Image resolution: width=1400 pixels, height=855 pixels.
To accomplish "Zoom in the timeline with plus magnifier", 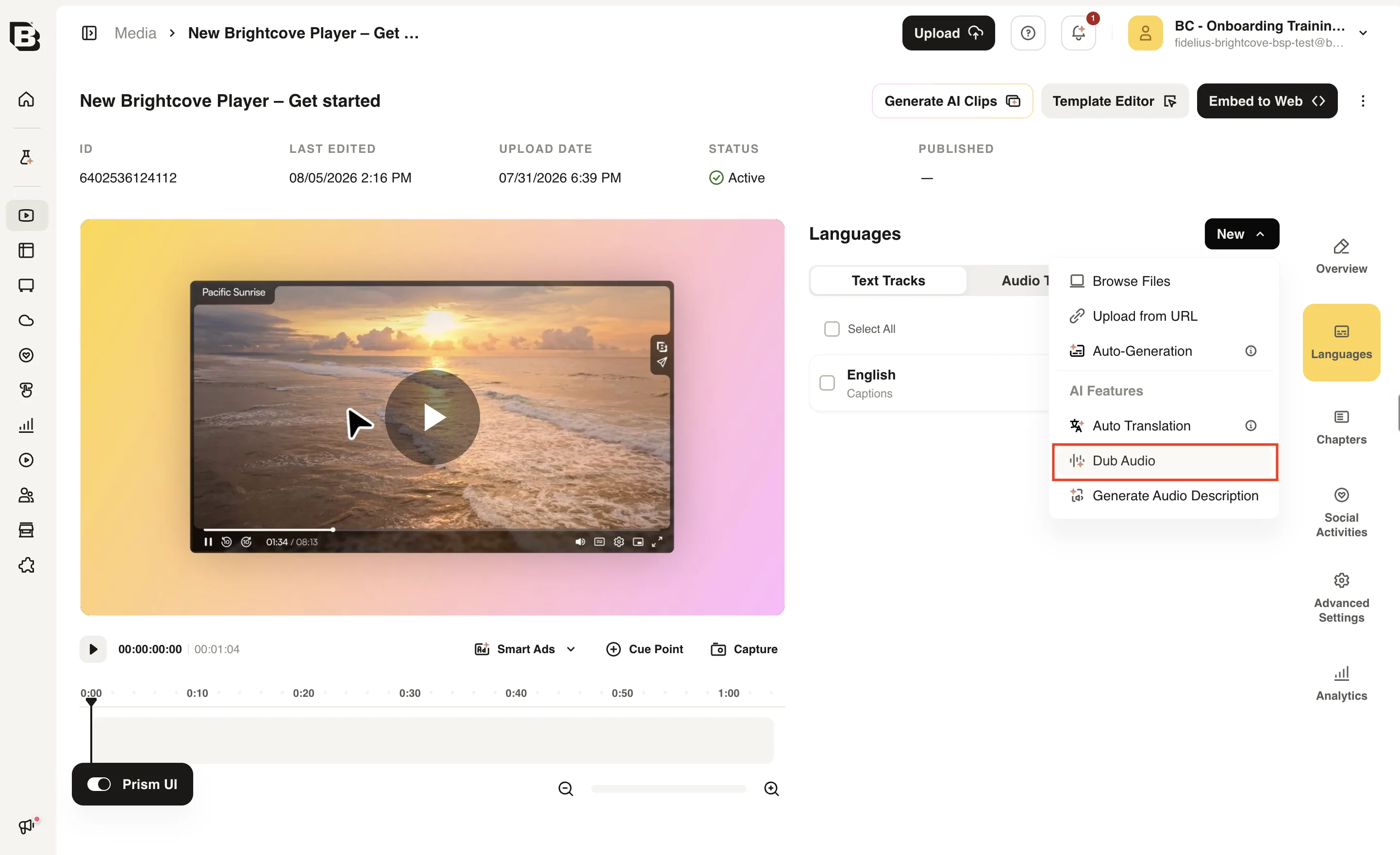I will click(x=771, y=789).
